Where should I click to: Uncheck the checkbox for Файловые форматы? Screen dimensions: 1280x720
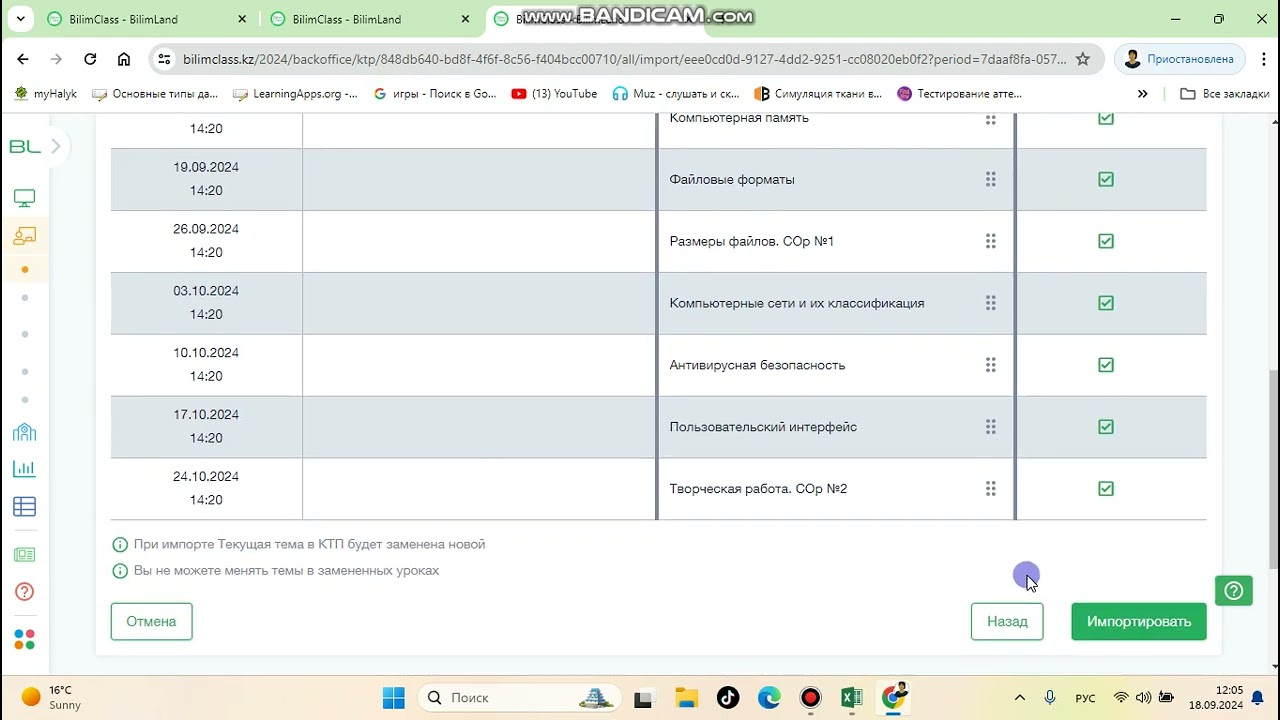tap(1106, 180)
